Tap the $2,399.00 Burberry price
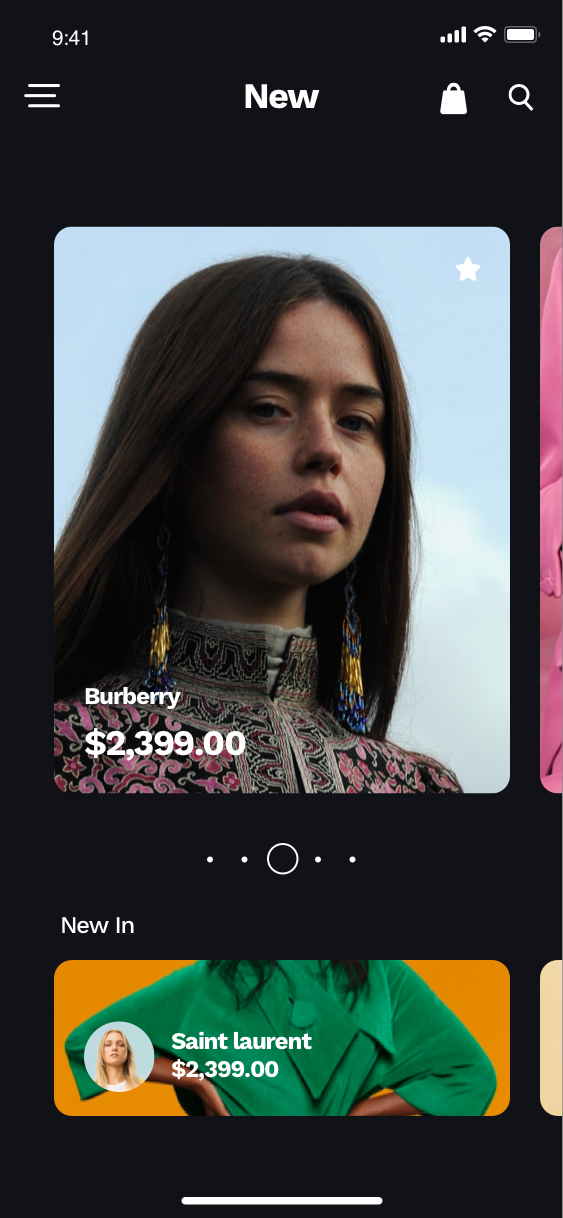Viewport: 563px width, 1218px height. click(x=165, y=743)
